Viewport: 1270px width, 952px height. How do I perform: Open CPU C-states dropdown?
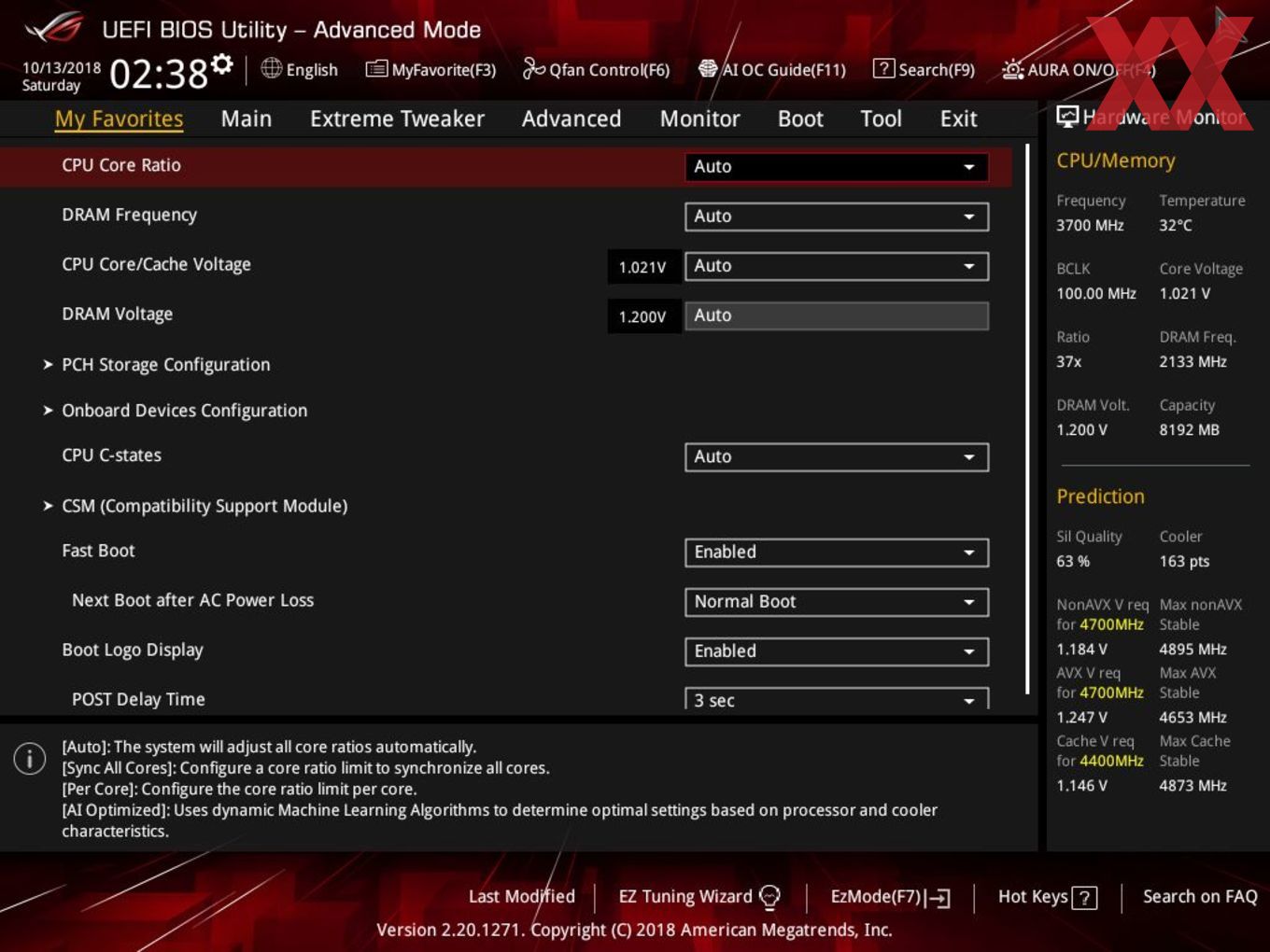click(837, 457)
